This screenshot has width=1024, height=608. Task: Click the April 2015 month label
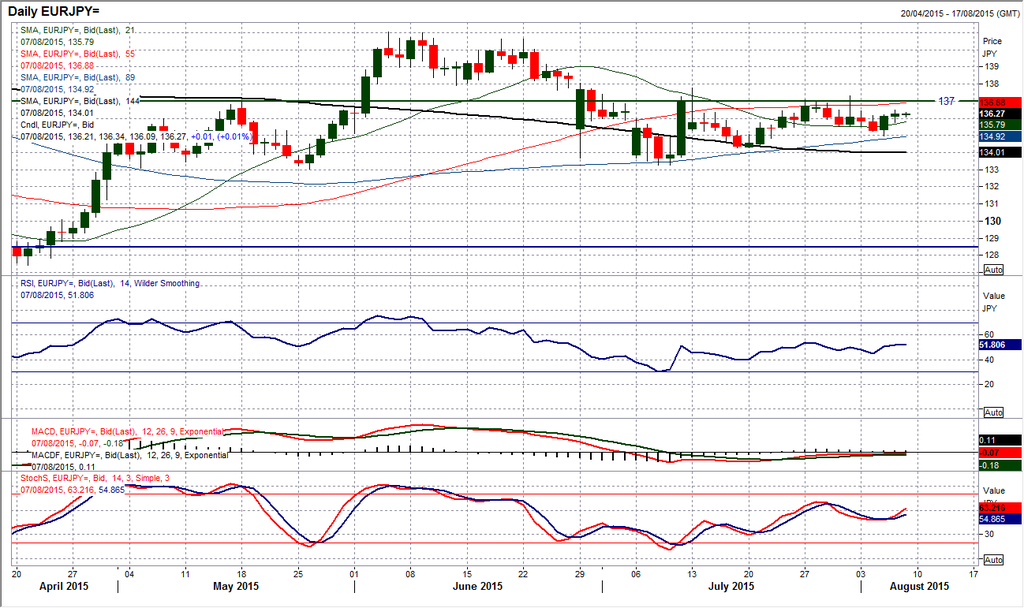63,586
